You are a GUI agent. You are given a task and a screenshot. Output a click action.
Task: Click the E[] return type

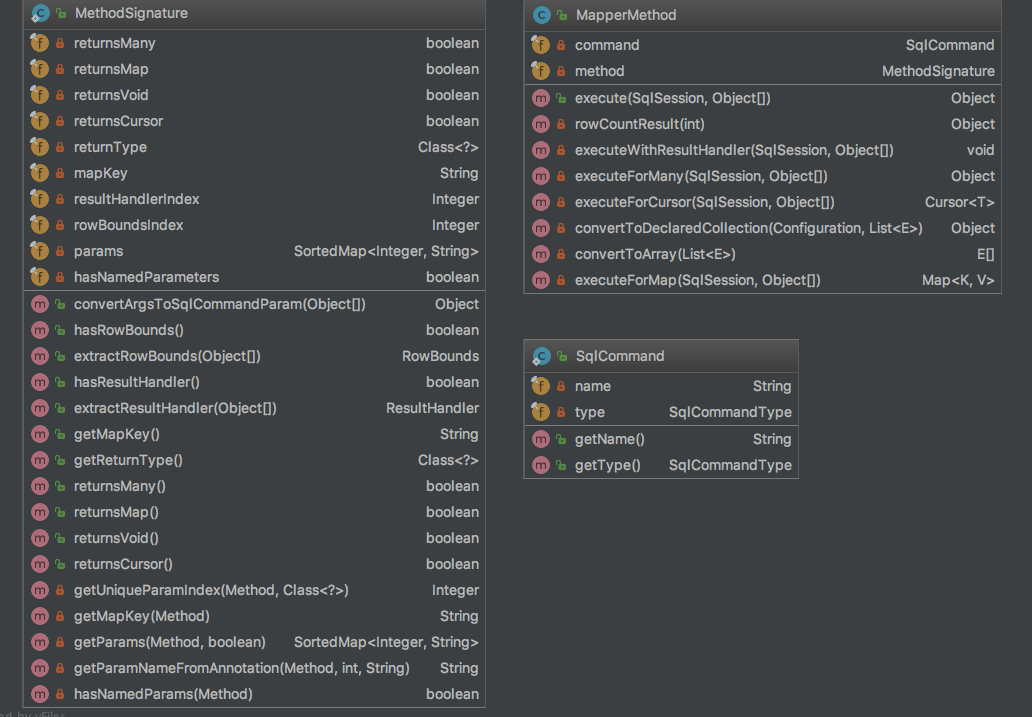(986, 255)
